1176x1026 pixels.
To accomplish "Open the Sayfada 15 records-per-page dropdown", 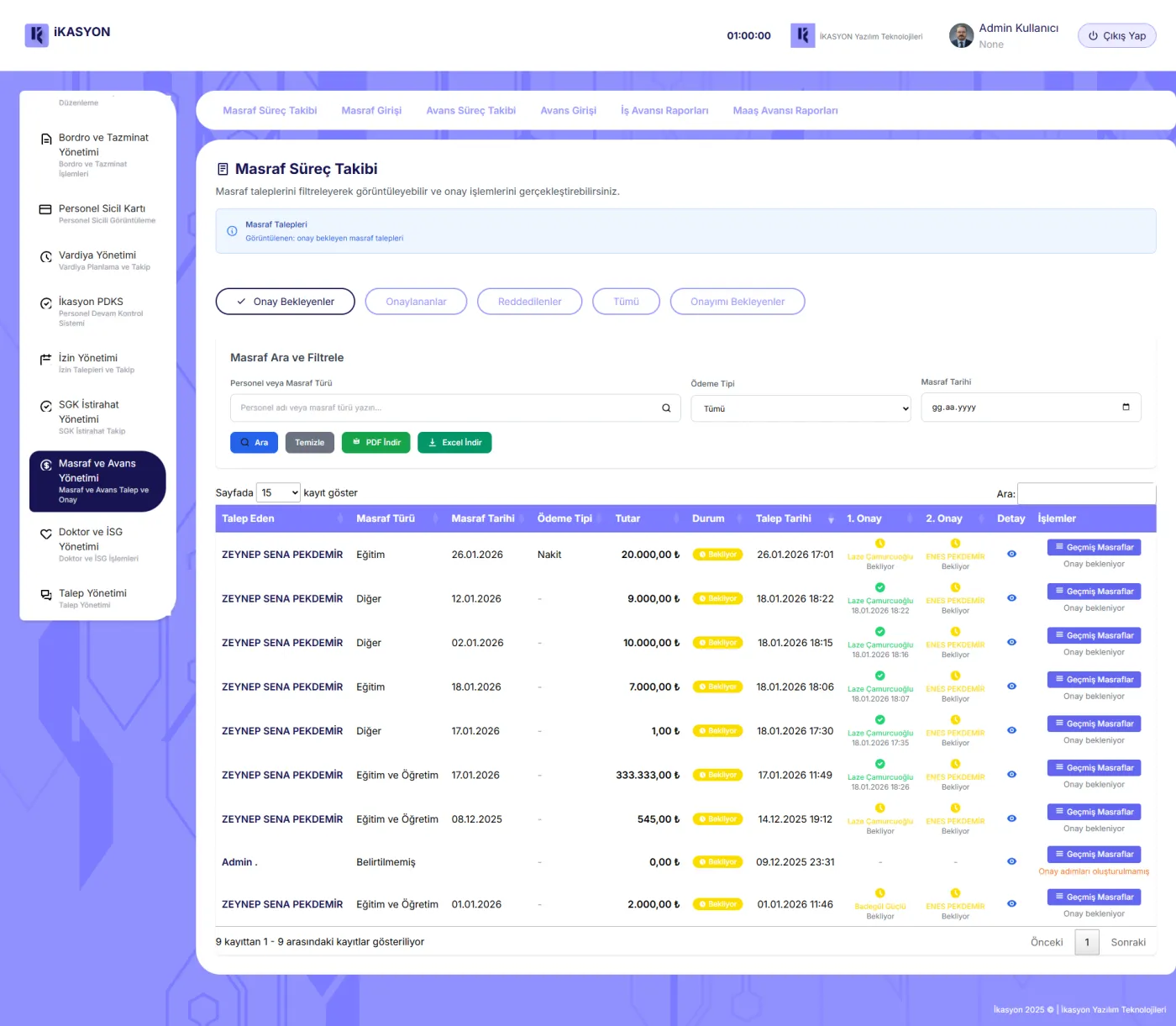I will click(x=278, y=492).
